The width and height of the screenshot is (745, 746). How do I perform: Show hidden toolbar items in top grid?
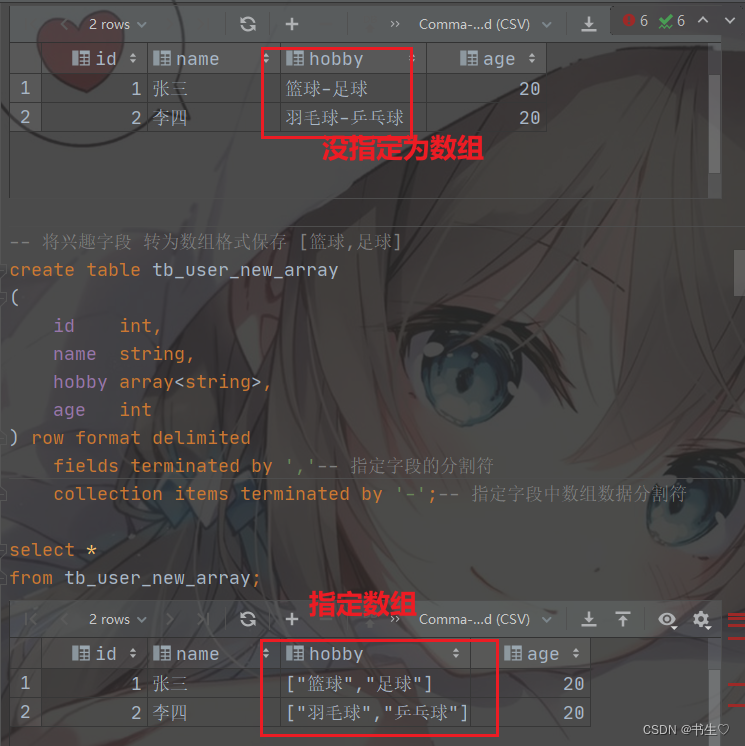point(394,24)
